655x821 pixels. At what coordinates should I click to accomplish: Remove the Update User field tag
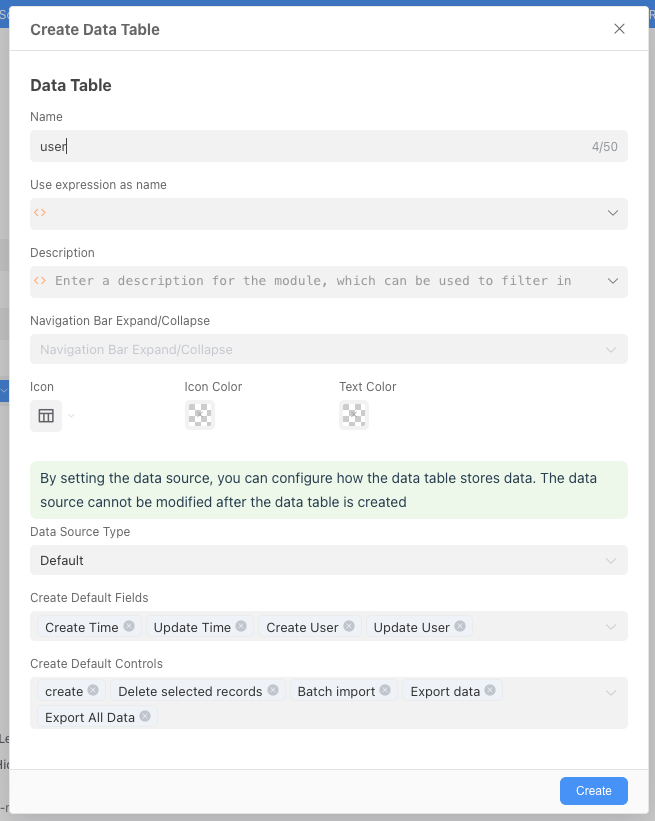(x=460, y=627)
